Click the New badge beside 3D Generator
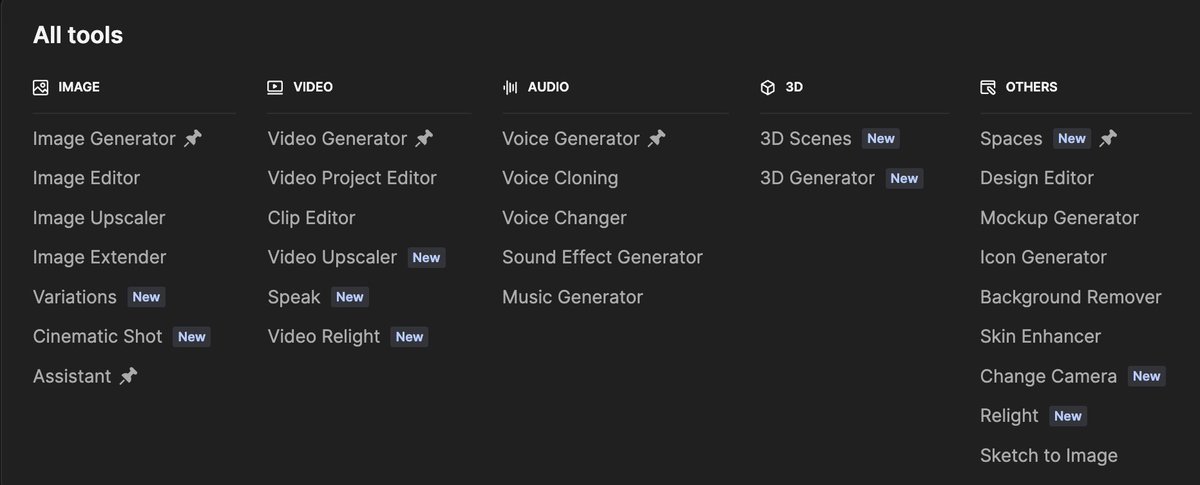 click(x=904, y=179)
